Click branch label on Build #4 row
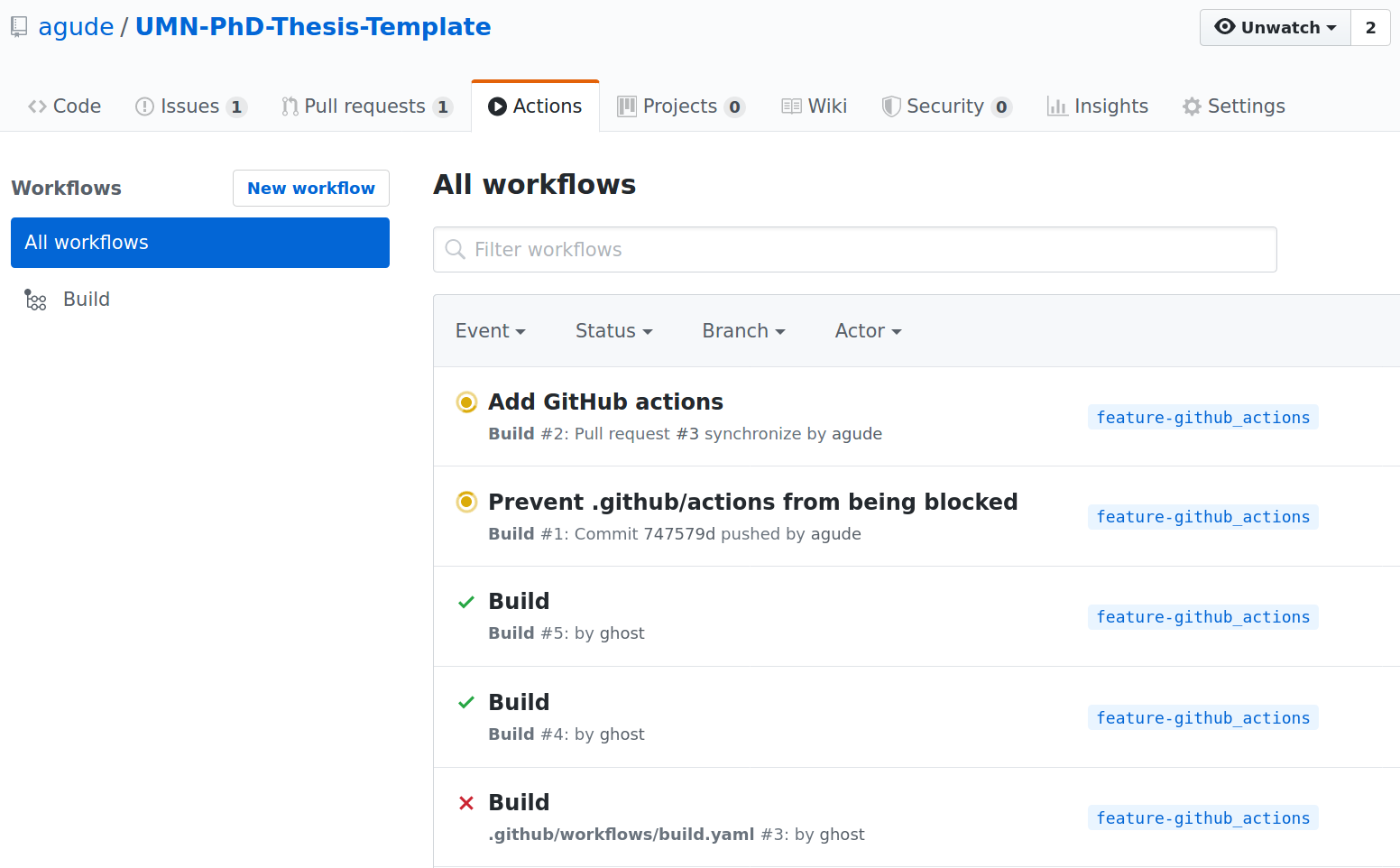 [x=1203, y=718]
